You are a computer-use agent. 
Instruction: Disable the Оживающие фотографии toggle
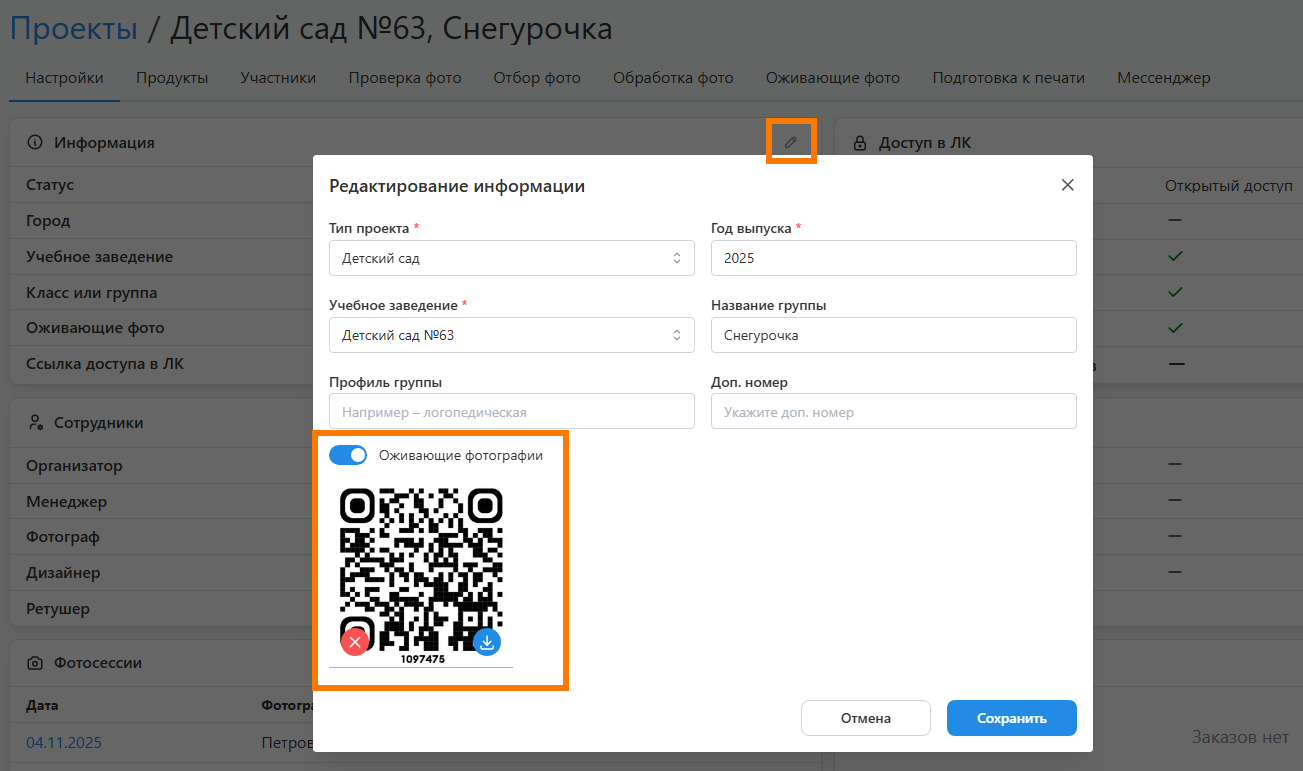pos(348,455)
